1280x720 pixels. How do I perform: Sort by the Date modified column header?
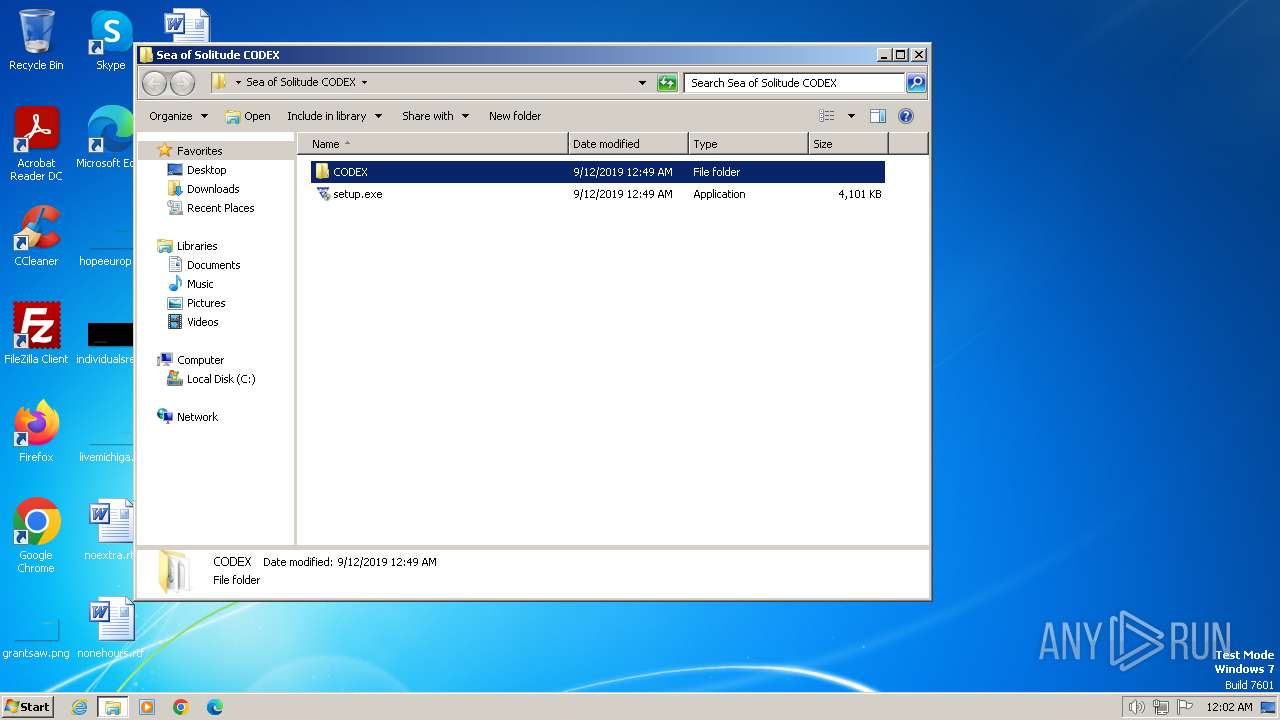(628, 144)
